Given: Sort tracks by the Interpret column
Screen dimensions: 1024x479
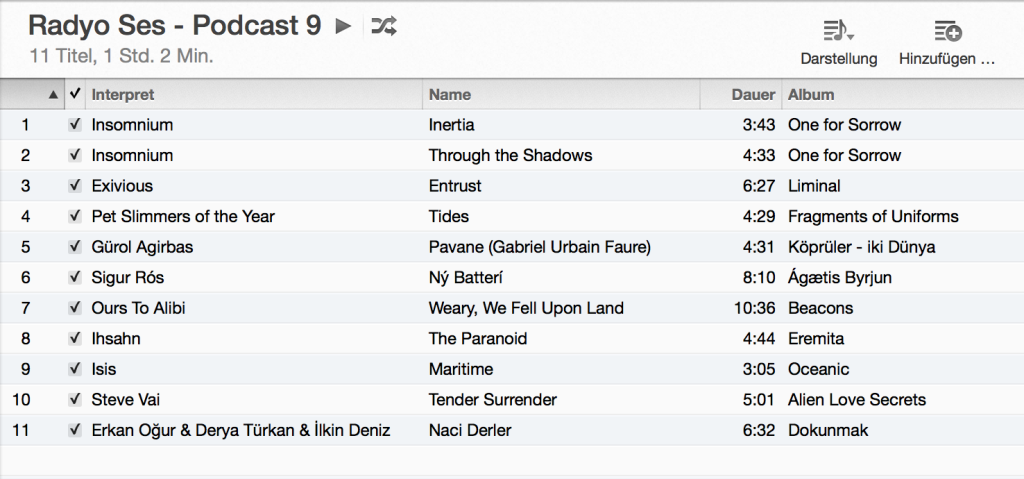Looking at the screenshot, I should 254,95.
